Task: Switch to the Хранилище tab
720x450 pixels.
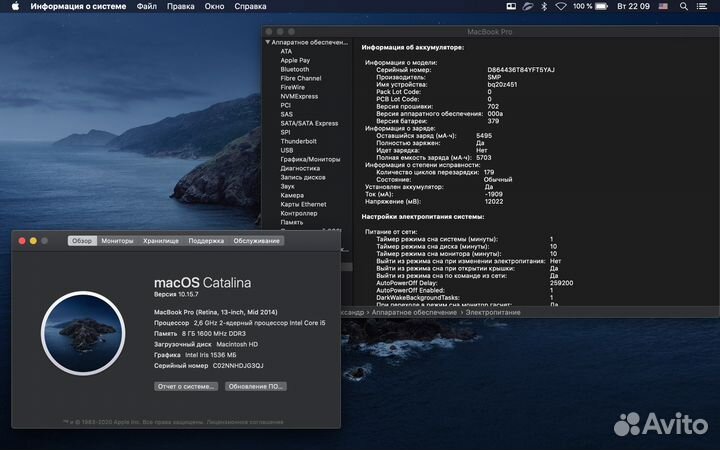Action: point(160,241)
